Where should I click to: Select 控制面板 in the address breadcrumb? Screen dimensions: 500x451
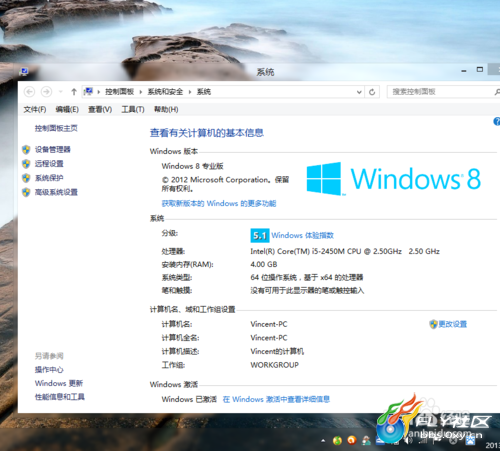coord(119,92)
